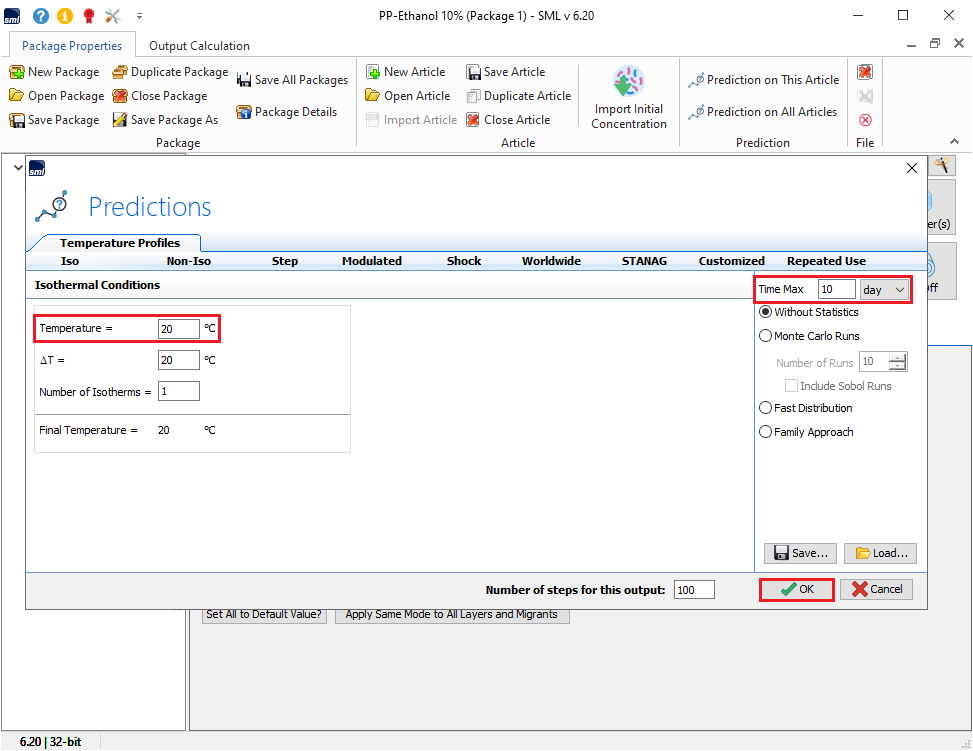Click the New Package icon
973x751 pixels.
tap(17, 72)
